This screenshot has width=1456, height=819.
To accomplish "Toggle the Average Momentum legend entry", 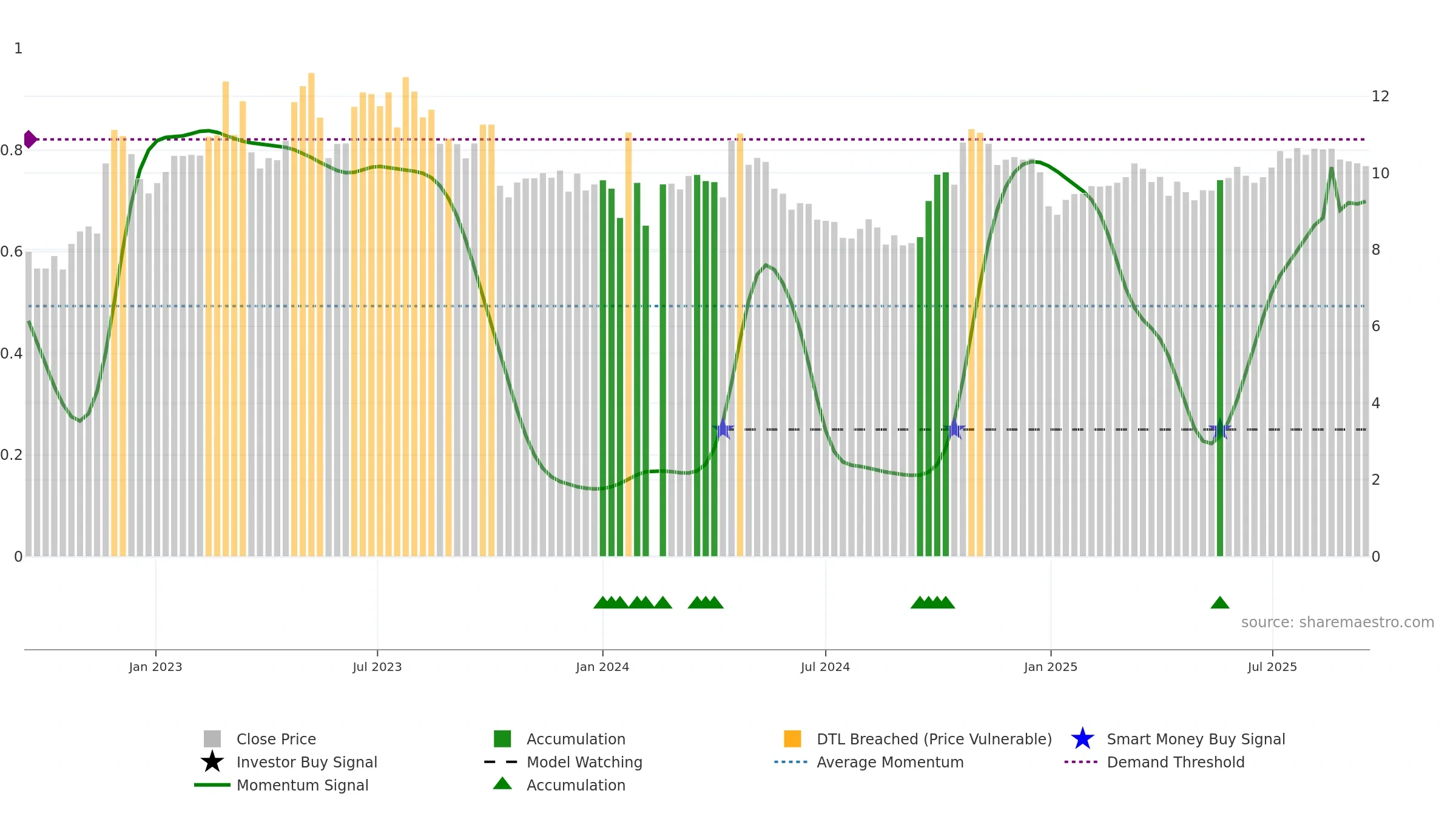I will (890, 762).
